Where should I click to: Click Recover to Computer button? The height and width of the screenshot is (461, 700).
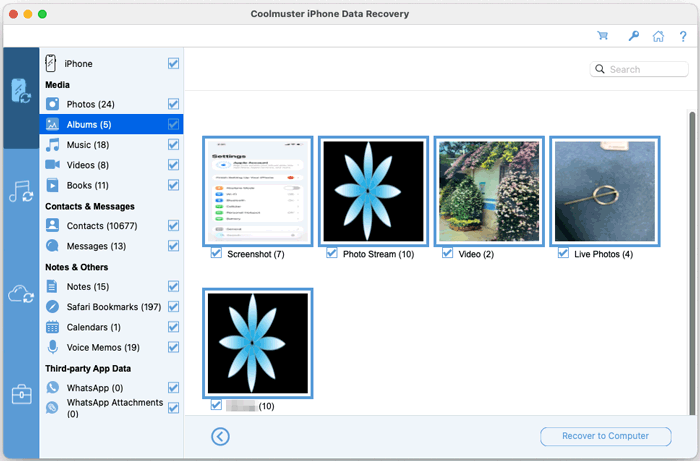coord(605,436)
